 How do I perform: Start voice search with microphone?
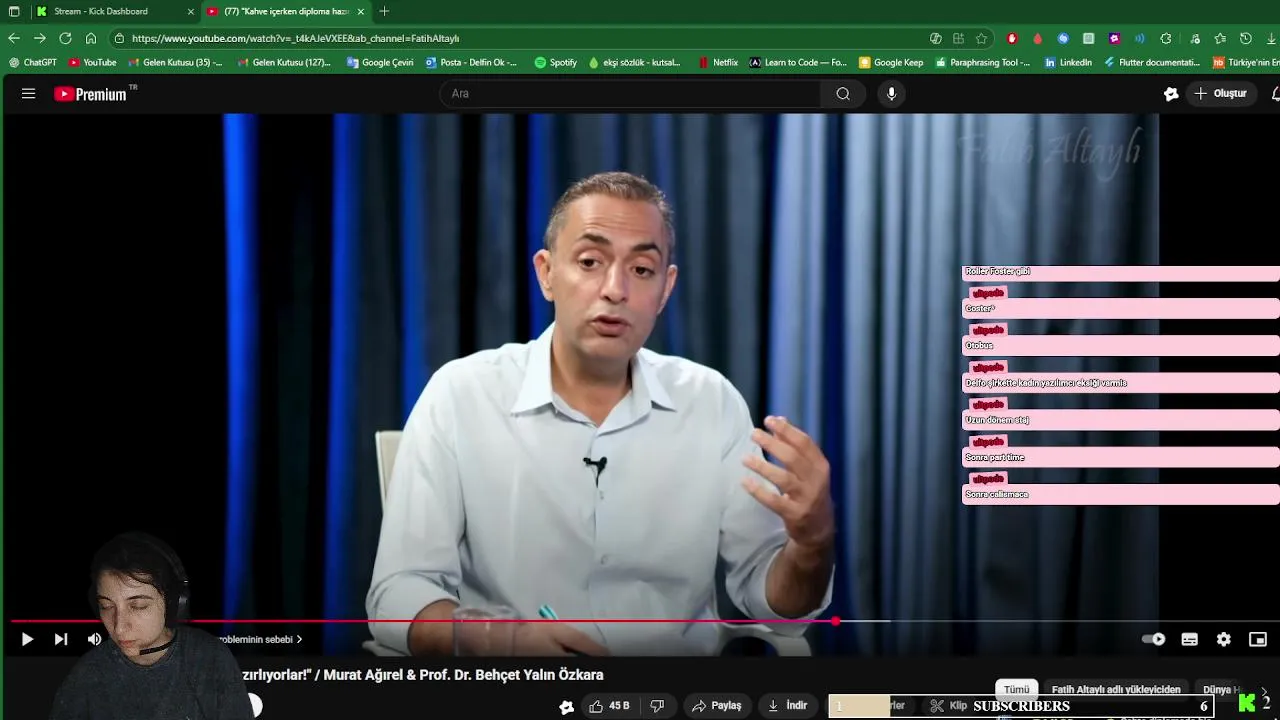891,94
